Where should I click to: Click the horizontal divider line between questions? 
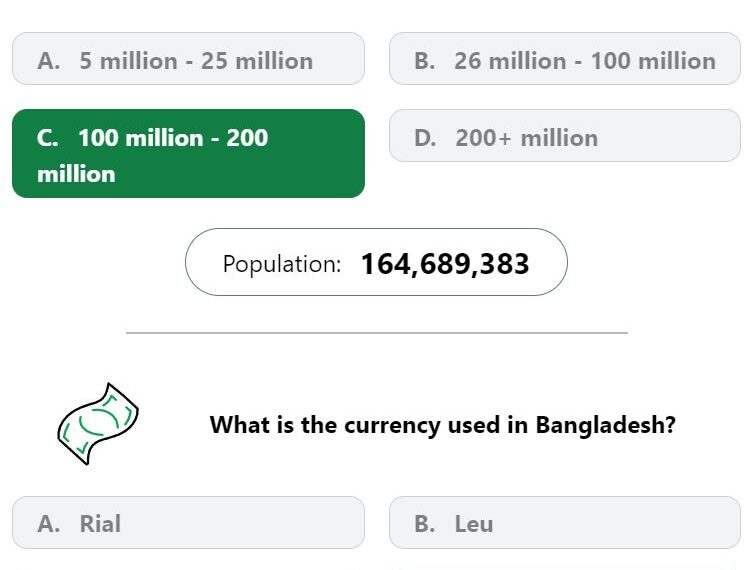pyautogui.click(x=377, y=332)
